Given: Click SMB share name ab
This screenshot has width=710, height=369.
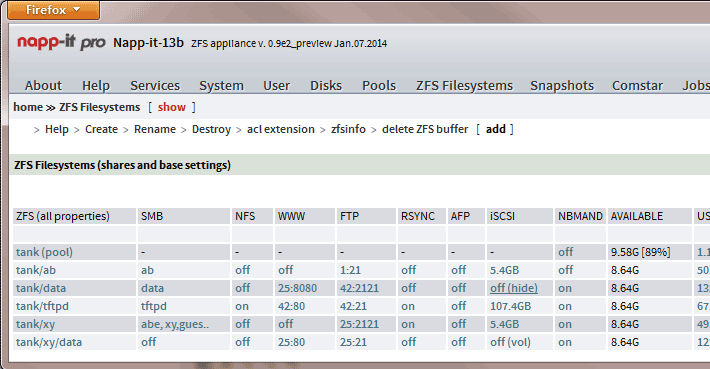Looking at the screenshot, I should click(x=147, y=270).
